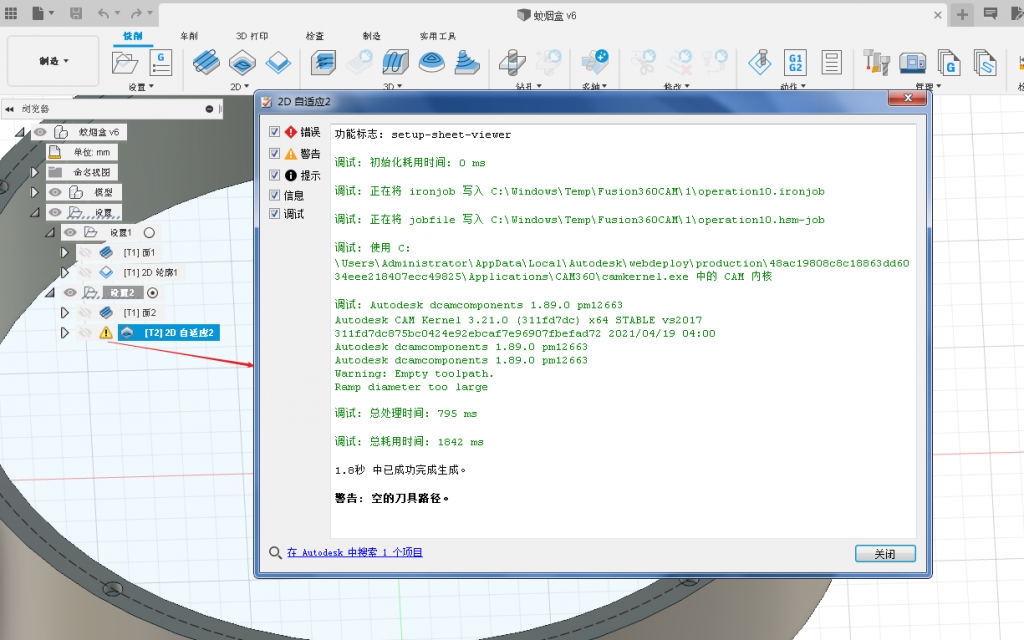Click the Post Library G document icon
Viewport: 1024px width, 640px height.
[949, 63]
